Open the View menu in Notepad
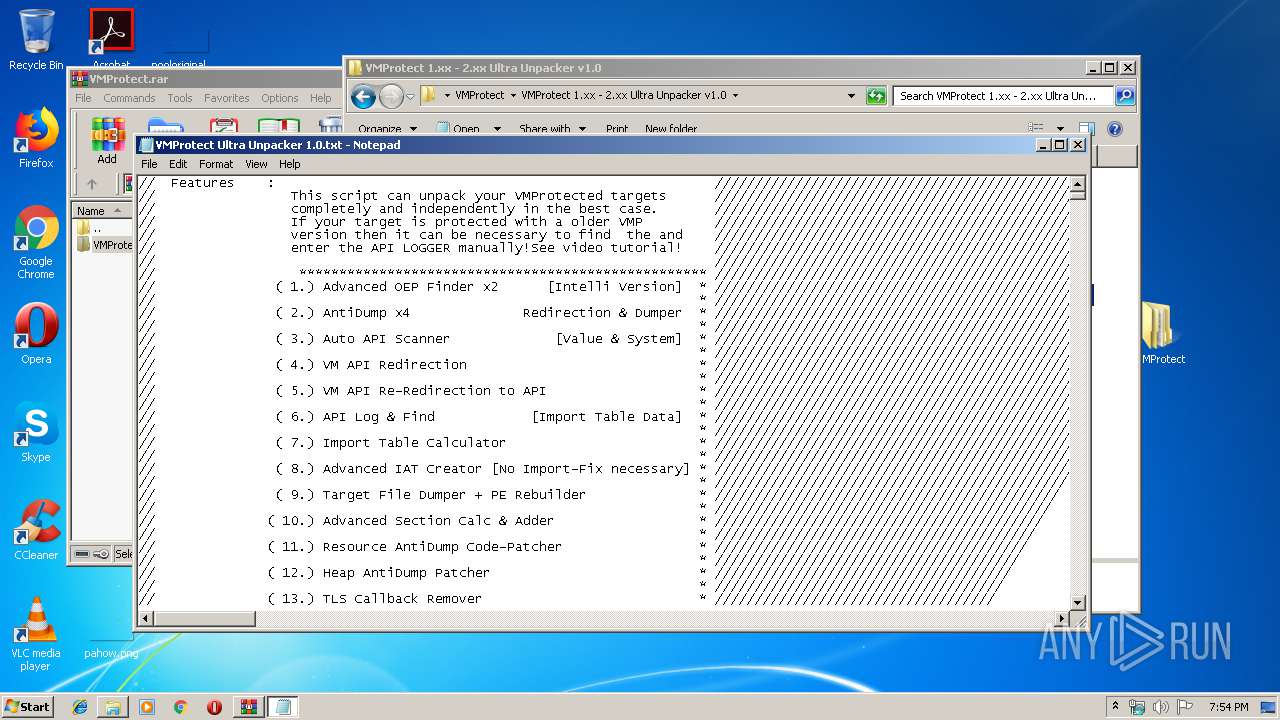This screenshot has width=1280, height=720. coord(256,164)
